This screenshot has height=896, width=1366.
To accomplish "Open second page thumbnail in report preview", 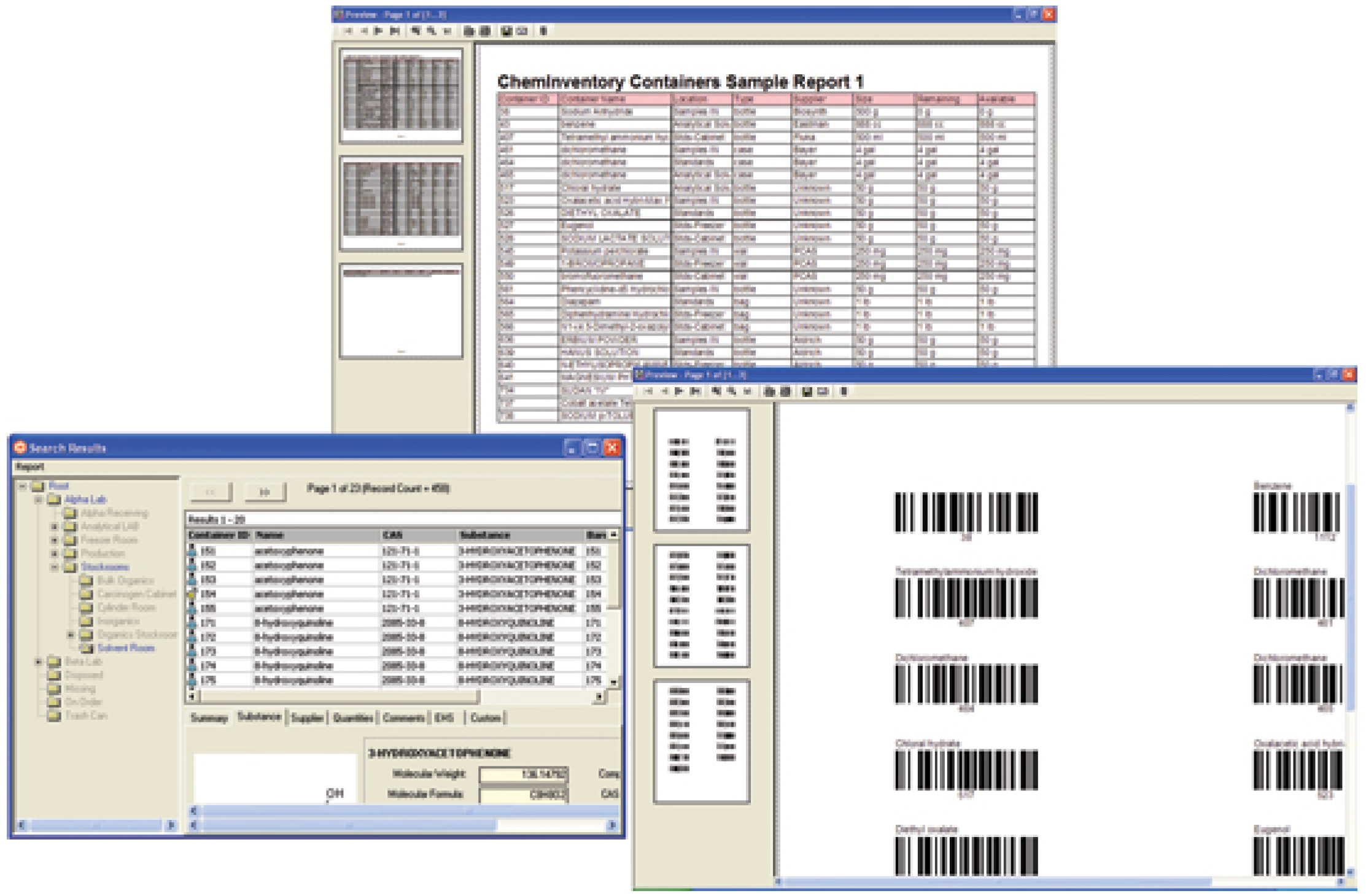I will [x=401, y=203].
